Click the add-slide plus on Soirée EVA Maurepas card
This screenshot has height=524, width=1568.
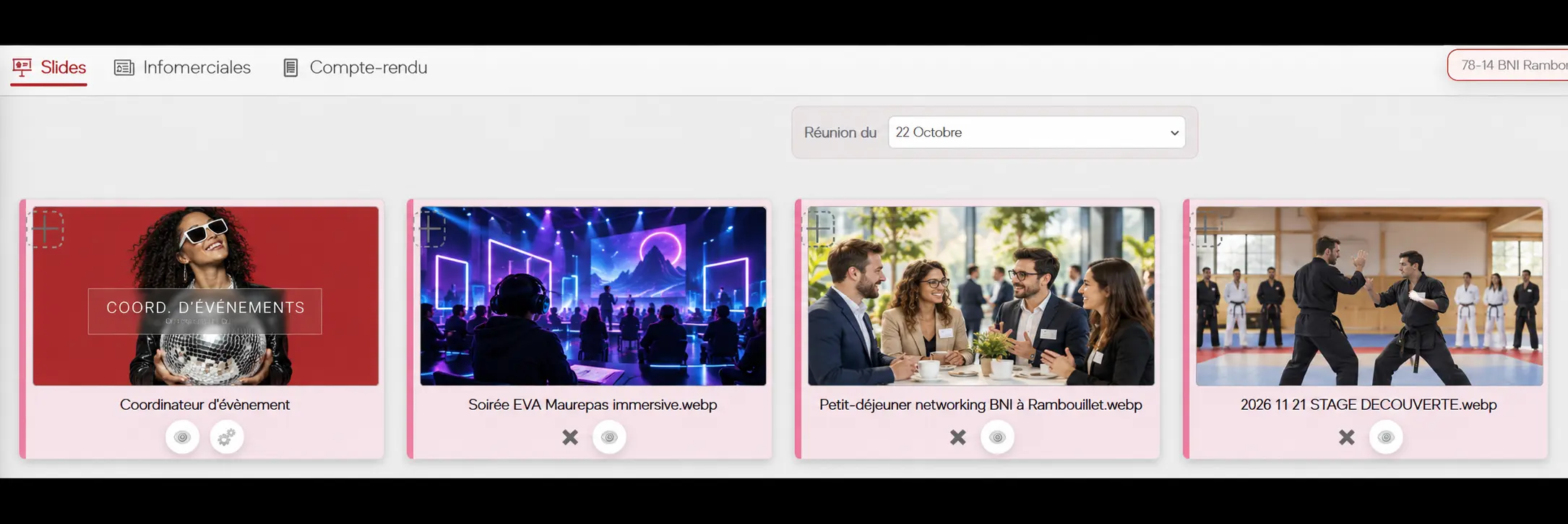[431, 229]
